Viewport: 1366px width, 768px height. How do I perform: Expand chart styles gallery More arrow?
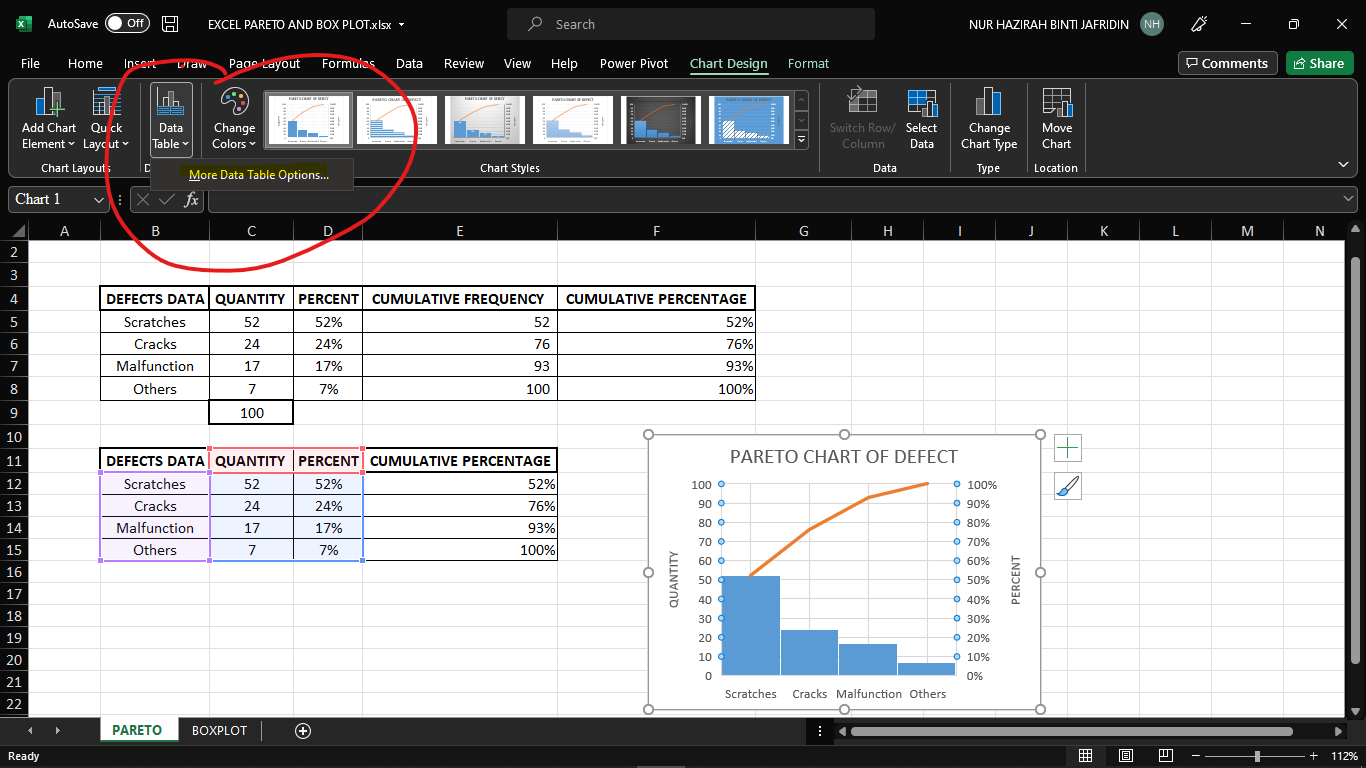coord(801,141)
